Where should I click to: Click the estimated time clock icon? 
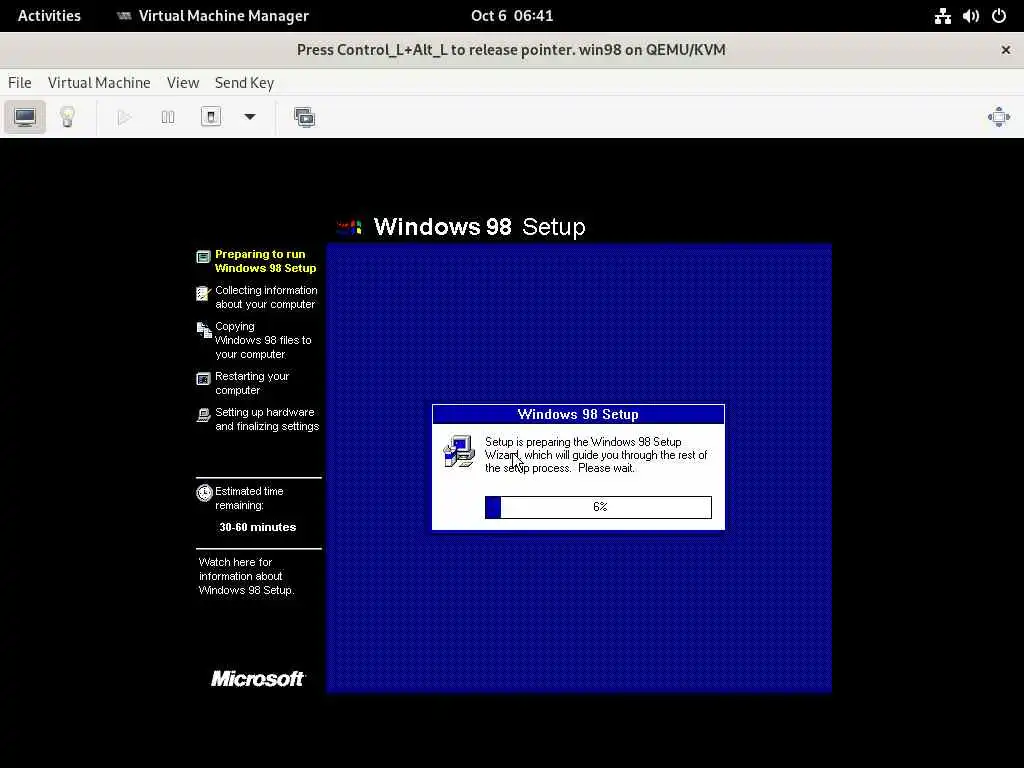204,493
